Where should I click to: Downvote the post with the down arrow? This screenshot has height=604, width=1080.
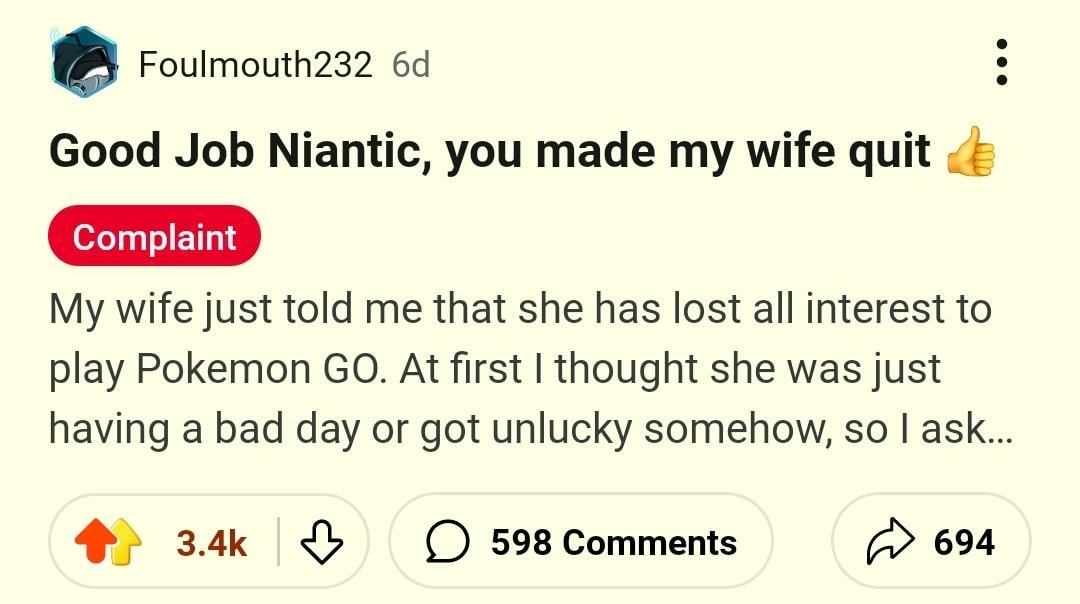321,543
